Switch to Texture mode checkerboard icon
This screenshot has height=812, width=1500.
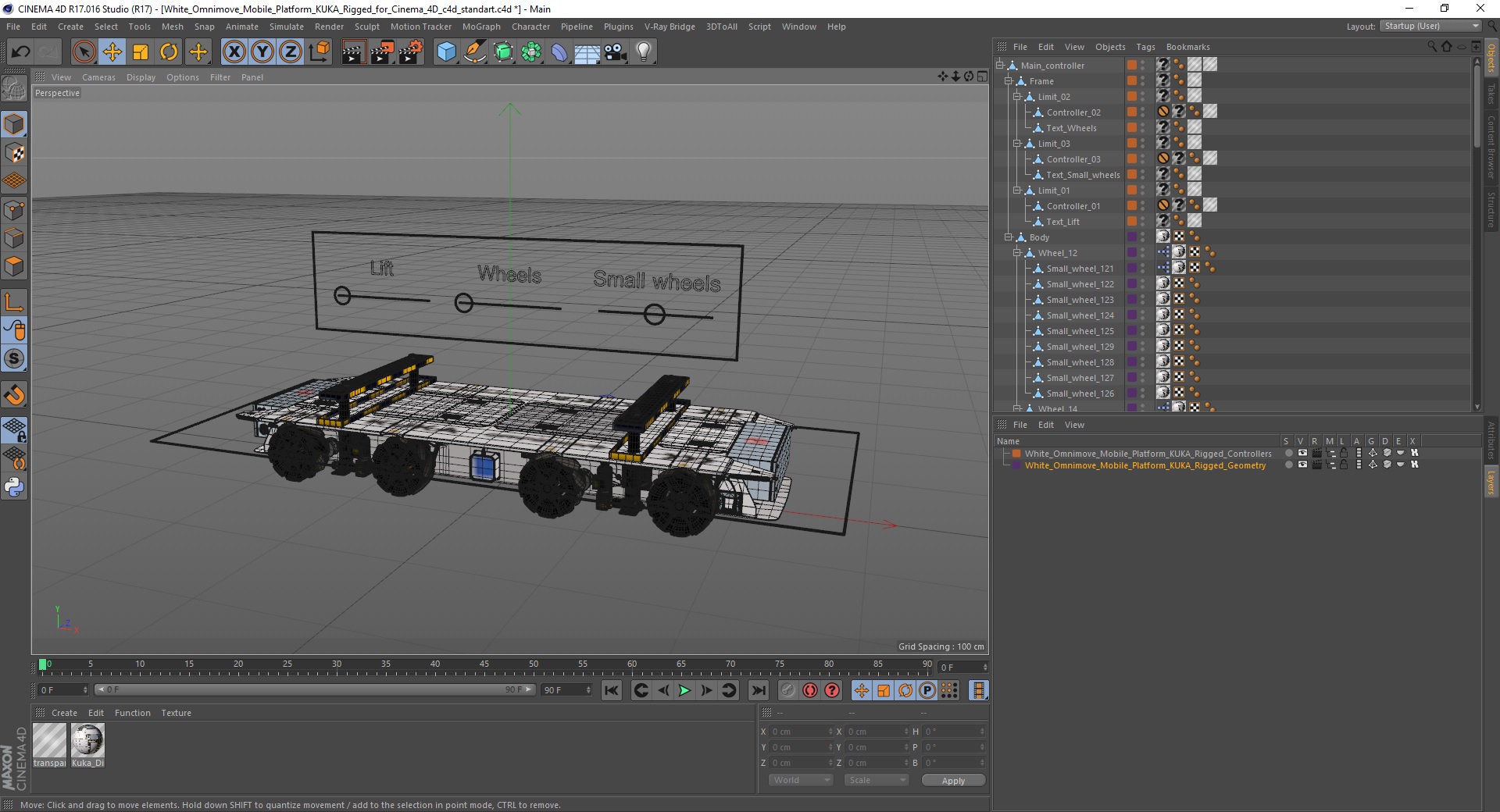coord(14,153)
